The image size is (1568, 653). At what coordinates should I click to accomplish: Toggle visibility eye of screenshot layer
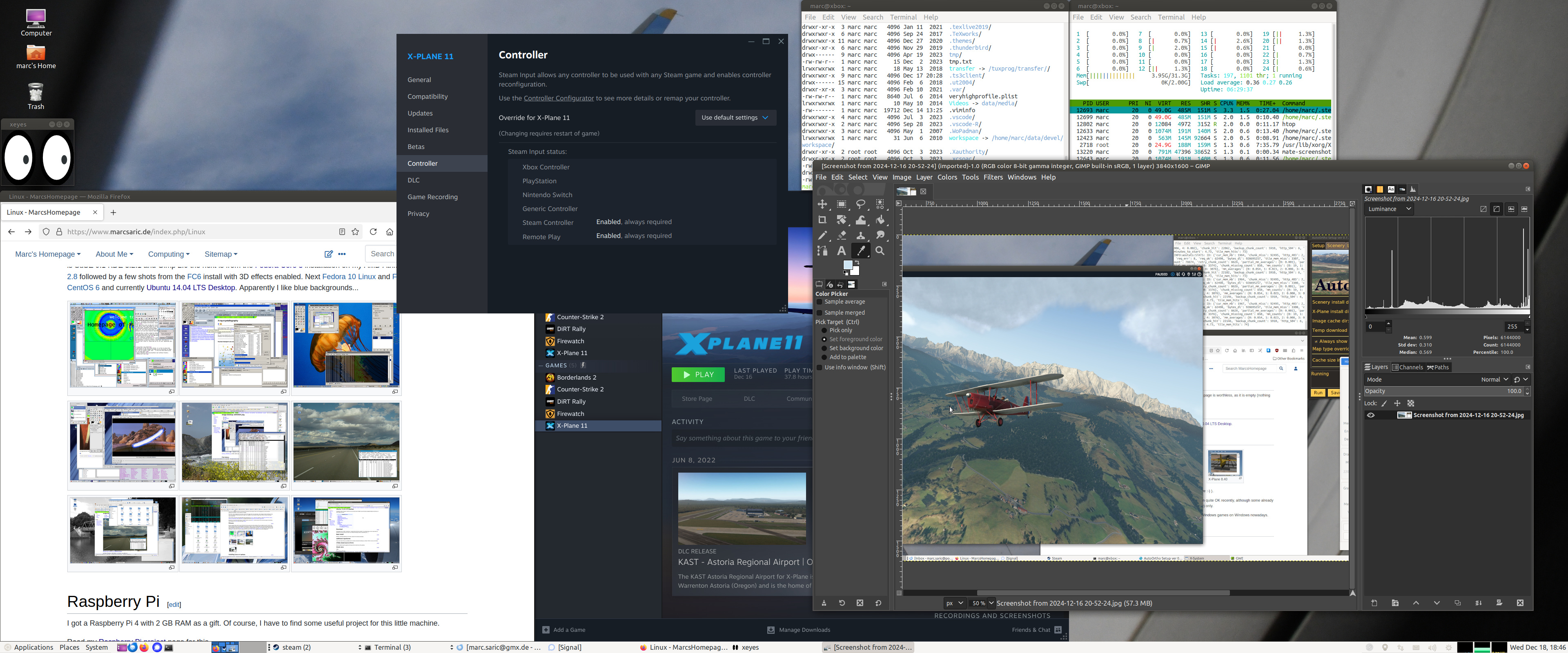pos(1371,415)
